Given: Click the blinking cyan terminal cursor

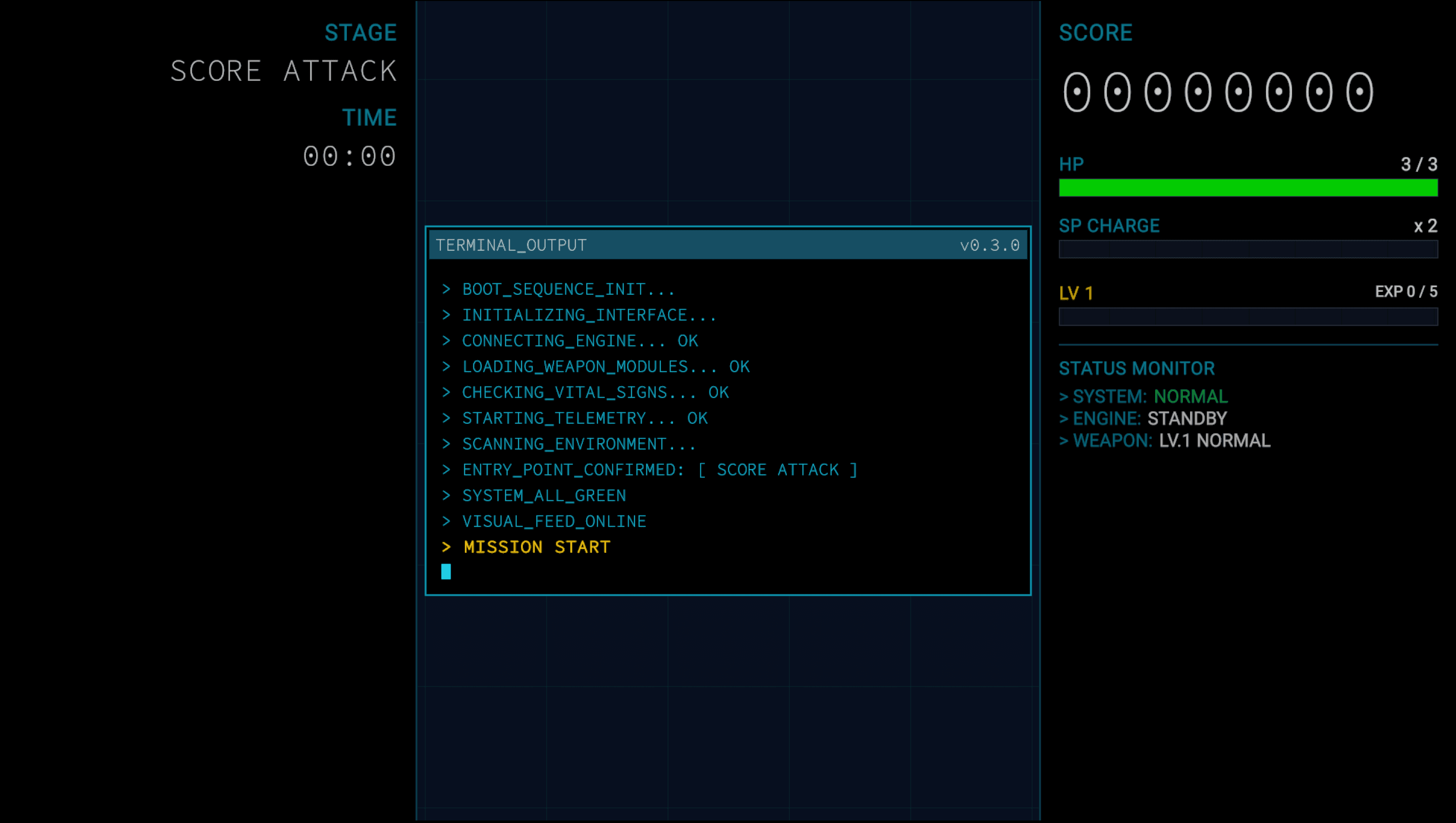Looking at the screenshot, I should [x=446, y=572].
